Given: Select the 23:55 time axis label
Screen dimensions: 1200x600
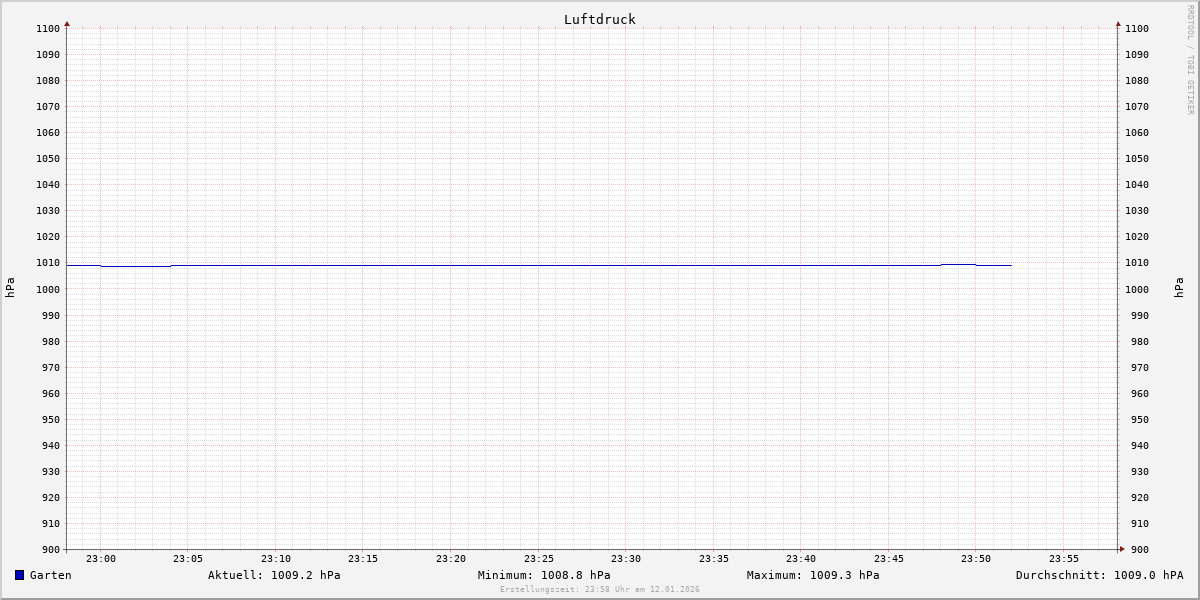Looking at the screenshot, I should point(1063,559).
